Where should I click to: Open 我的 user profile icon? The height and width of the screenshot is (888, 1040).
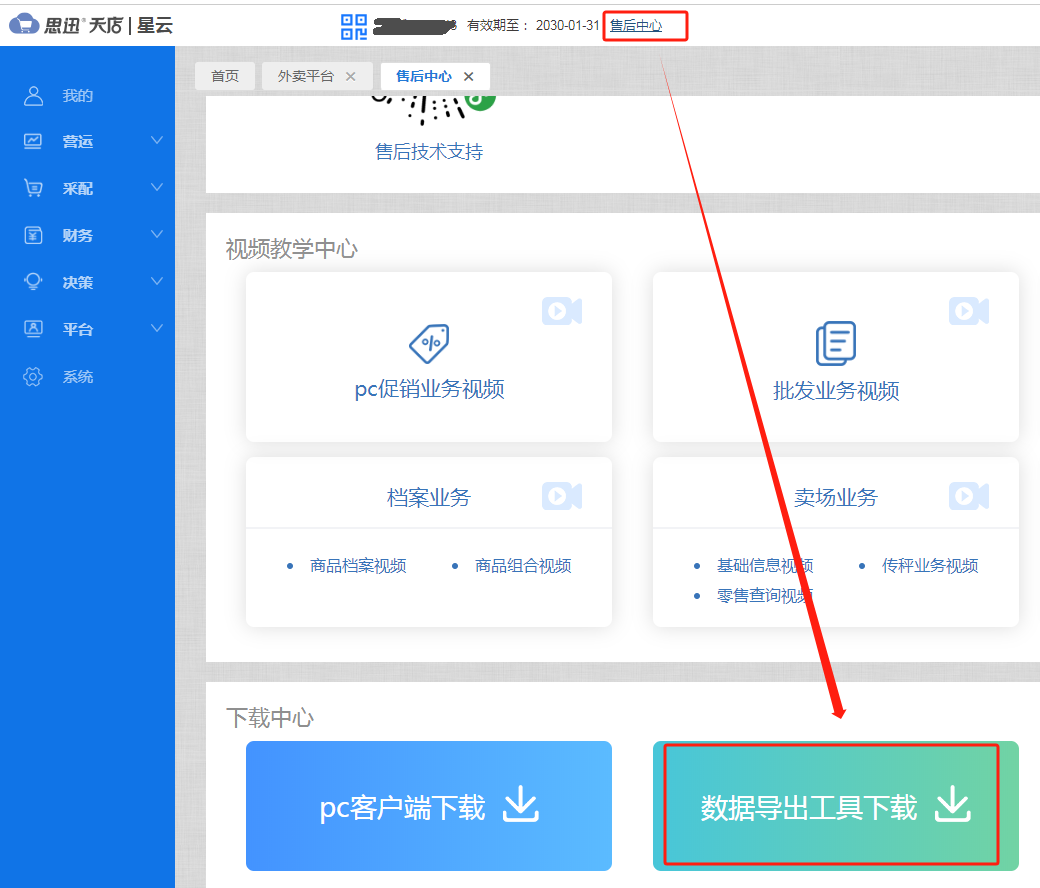coord(33,95)
